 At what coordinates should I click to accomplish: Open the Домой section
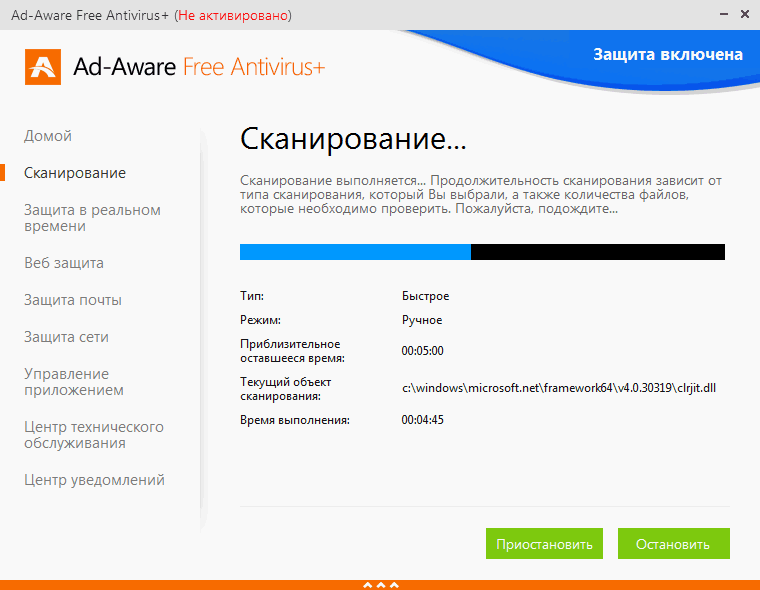click(48, 136)
